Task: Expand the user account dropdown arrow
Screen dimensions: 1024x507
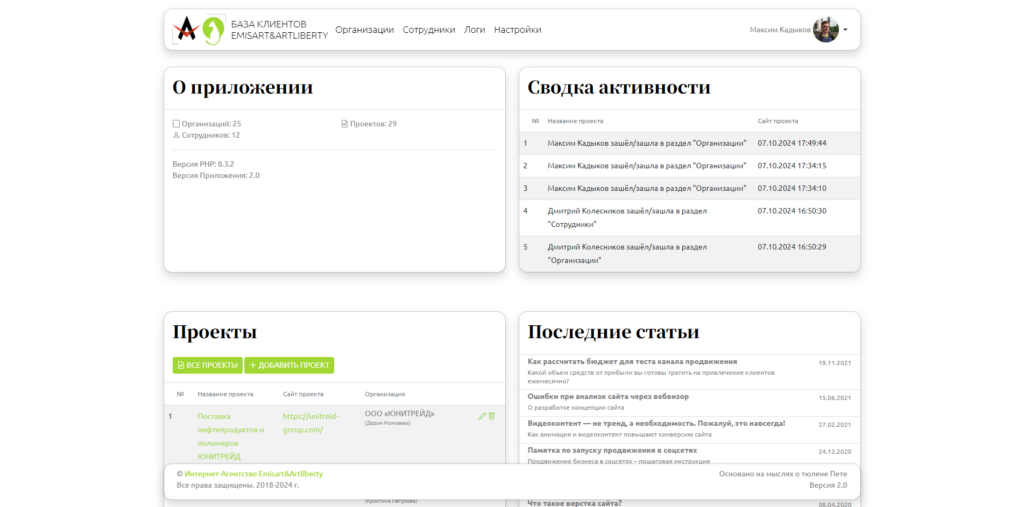Action: (846, 30)
